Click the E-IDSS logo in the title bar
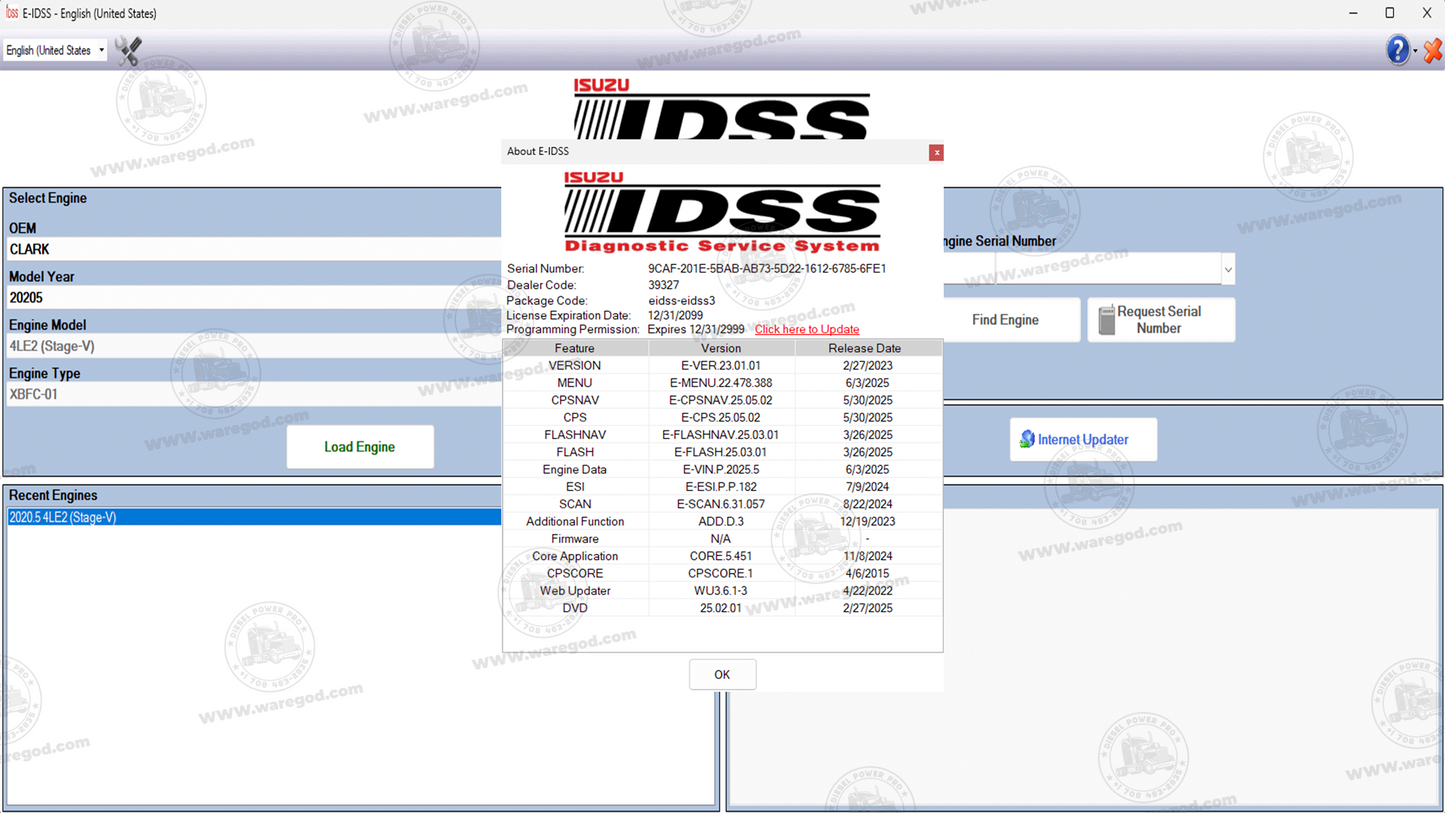The width and height of the screenshot is (1445, 813). click(11, 13)
